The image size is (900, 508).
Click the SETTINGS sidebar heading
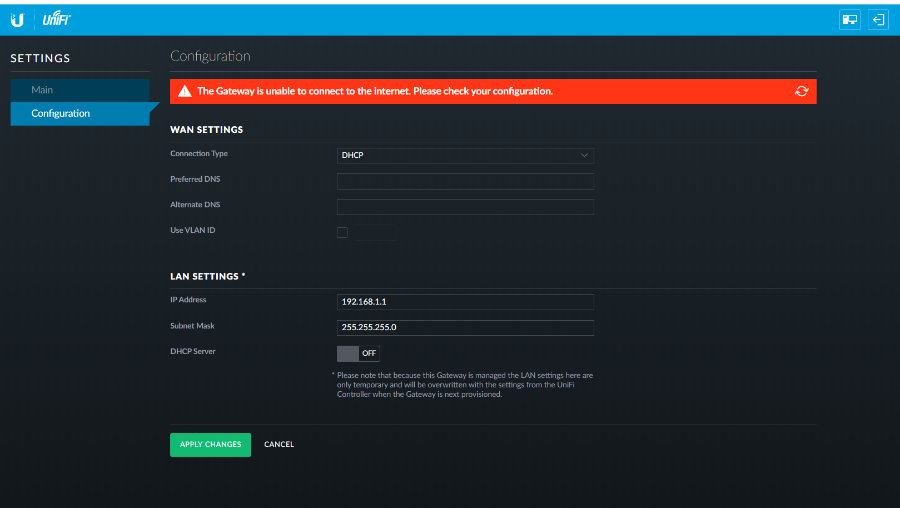click(x=40, y=58)
